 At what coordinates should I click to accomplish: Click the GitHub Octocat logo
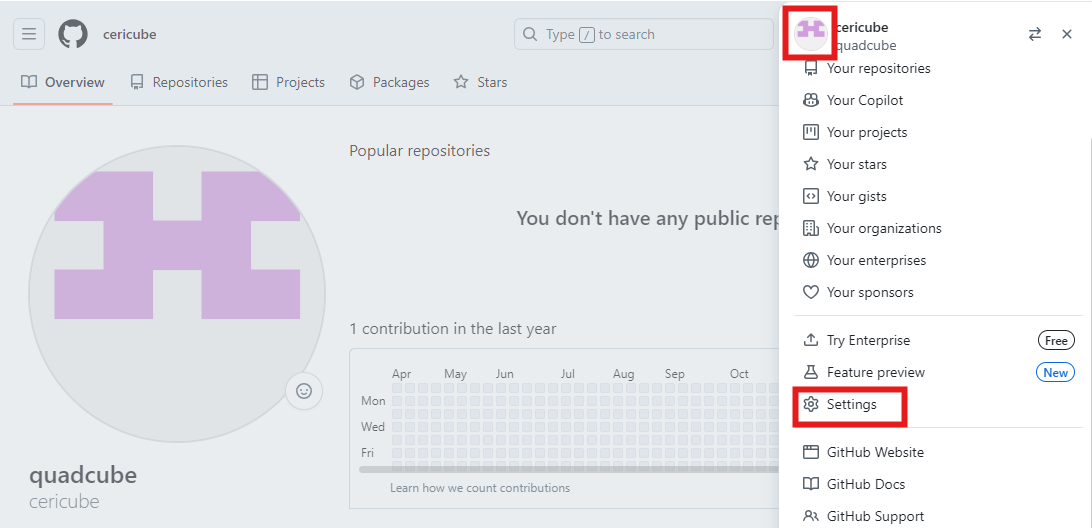coord(73,34)
